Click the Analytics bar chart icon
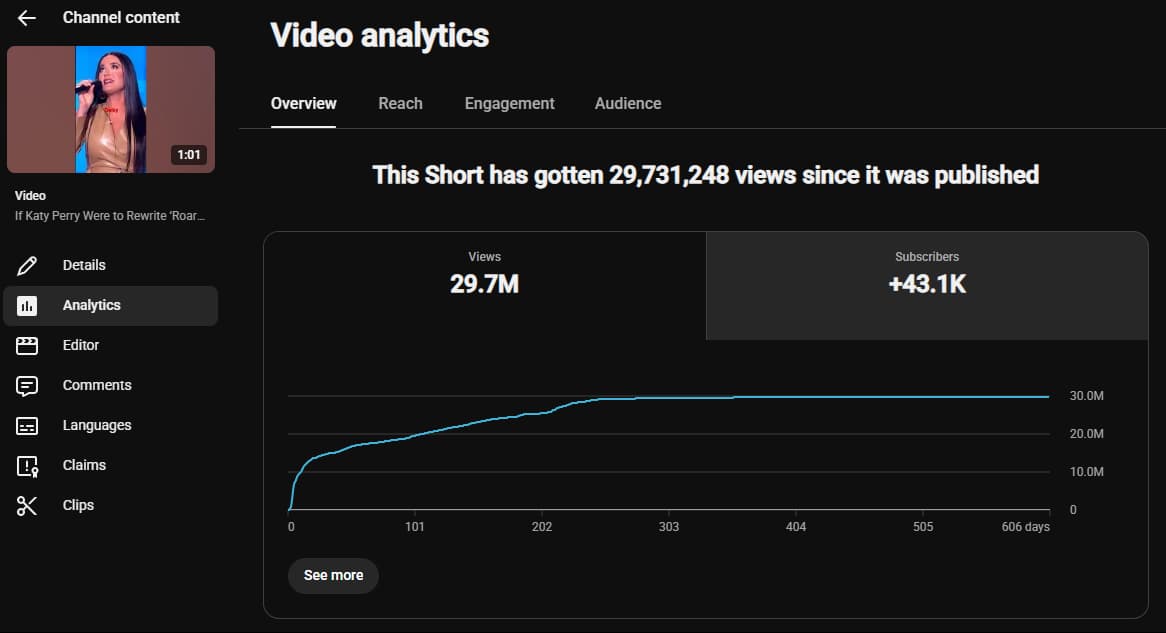 27,306
